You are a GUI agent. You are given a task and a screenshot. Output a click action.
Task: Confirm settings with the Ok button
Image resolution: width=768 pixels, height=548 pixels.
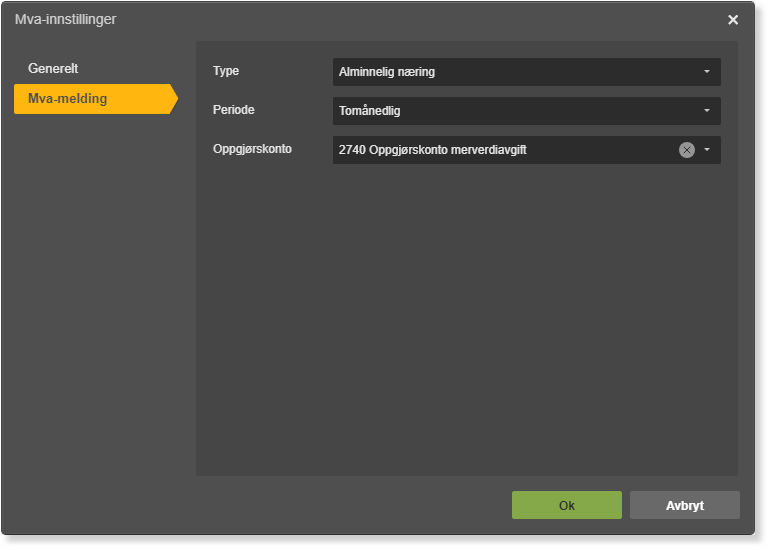[567, 505]
